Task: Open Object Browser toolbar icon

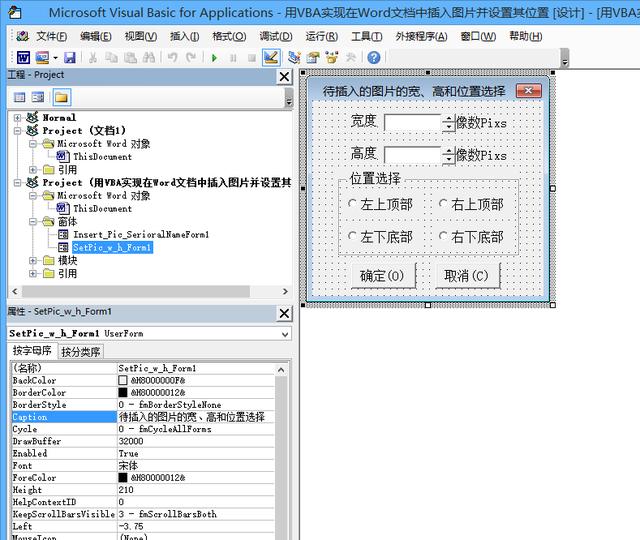Action: tap(332, 58)
